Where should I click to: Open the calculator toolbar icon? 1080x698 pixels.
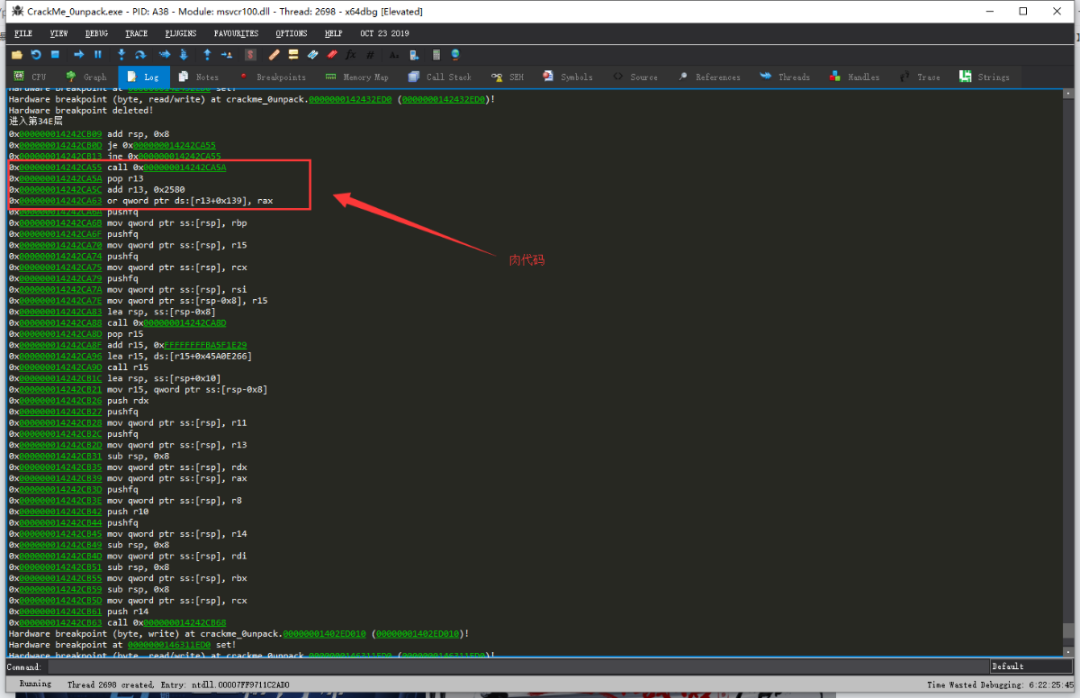click(436, 54)
